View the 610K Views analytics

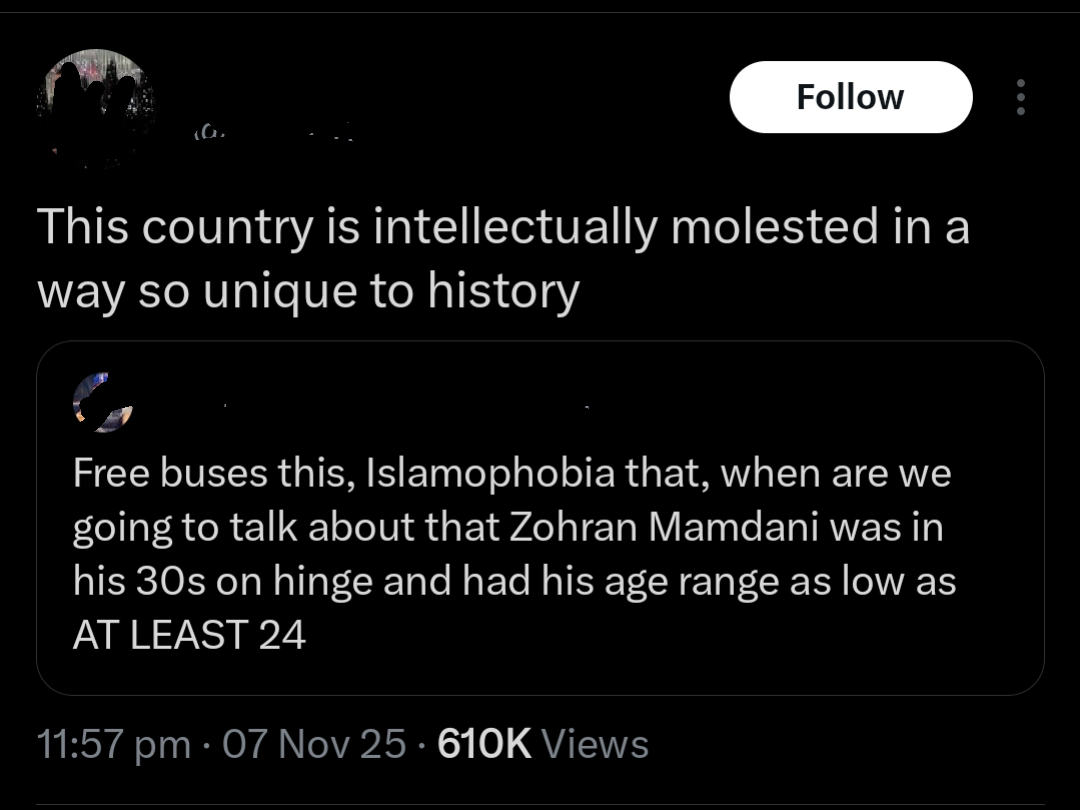tap(543, 744)
